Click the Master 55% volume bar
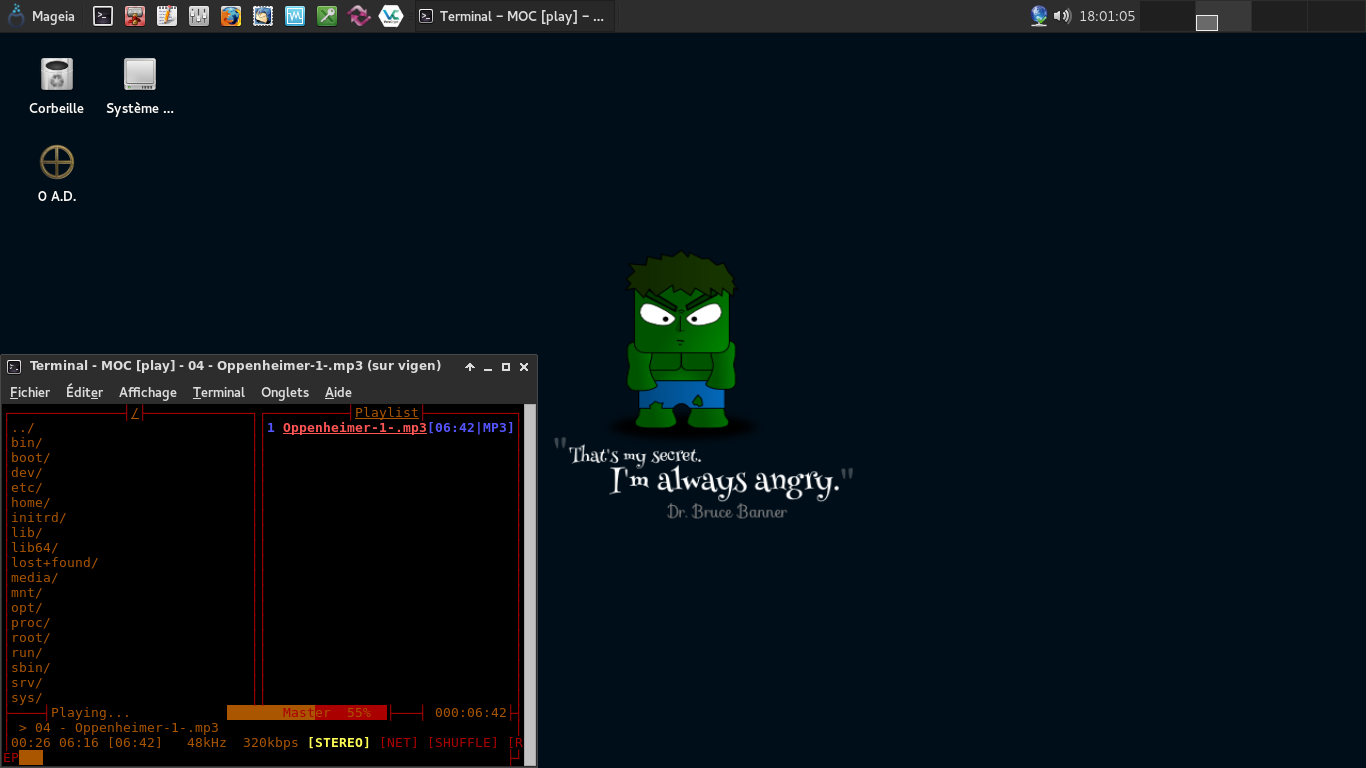This screenshot has height=768, width=1366. pyautogui.click(x=307, y=713)
